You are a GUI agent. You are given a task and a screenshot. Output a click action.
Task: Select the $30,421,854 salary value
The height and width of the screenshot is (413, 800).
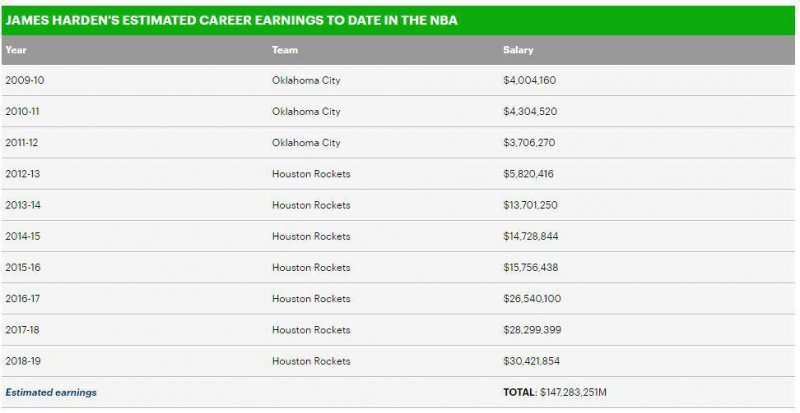point(531,361)
